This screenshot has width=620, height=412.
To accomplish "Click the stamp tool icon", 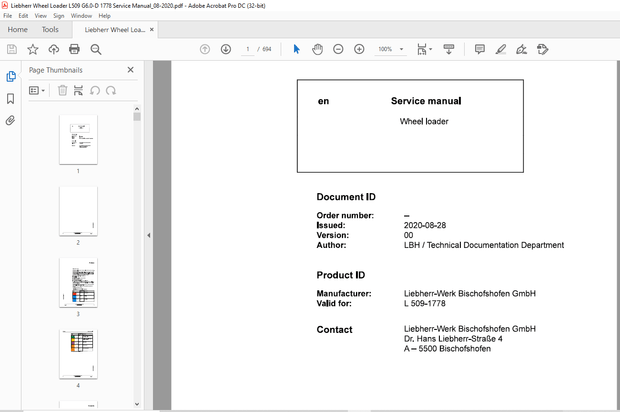I will click(x=542, y=49).
